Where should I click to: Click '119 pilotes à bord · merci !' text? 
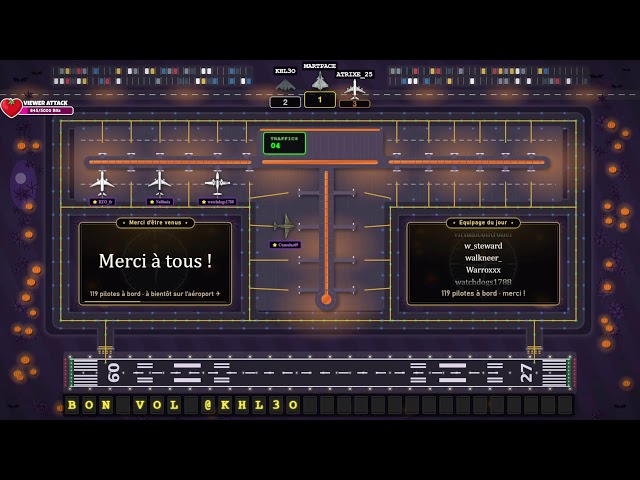(483, 293)
